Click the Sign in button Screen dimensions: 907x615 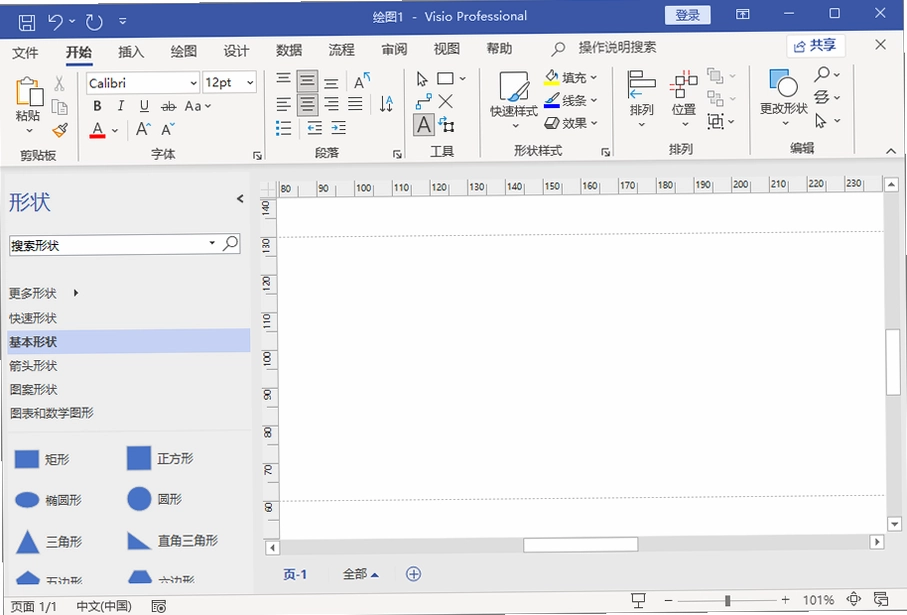click(687, 15)
